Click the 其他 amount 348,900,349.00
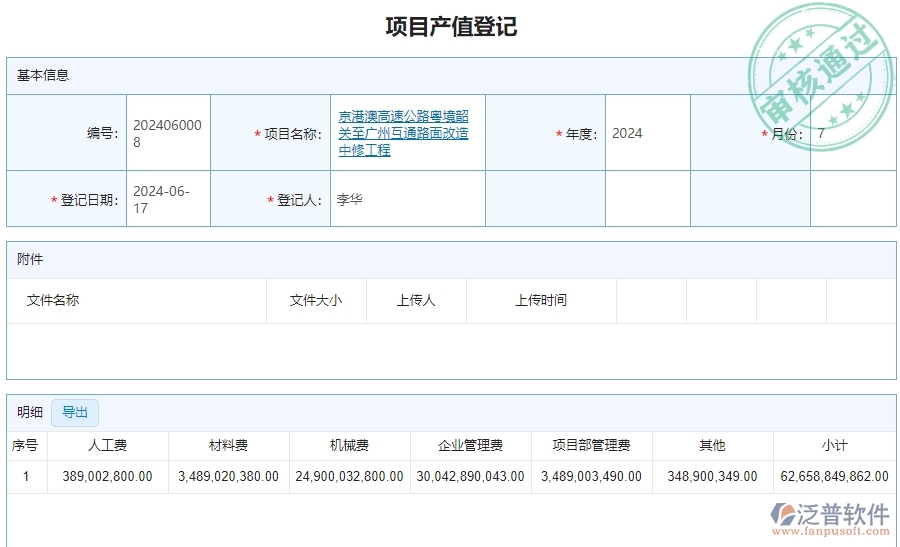The width and height of the screenshot is (900, 547). tap(712, 476)
